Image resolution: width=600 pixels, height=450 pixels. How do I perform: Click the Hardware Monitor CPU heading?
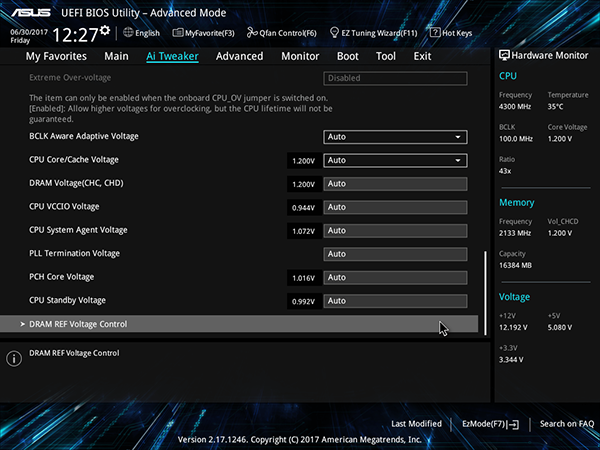(x=508, y=76)
